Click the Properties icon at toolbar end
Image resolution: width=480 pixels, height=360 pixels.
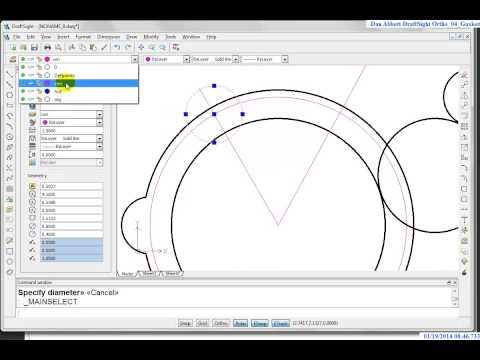[176, 47]
